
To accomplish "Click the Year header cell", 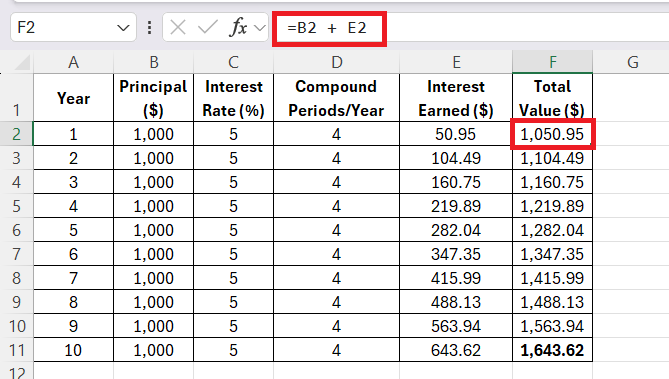I will point(73,98).
